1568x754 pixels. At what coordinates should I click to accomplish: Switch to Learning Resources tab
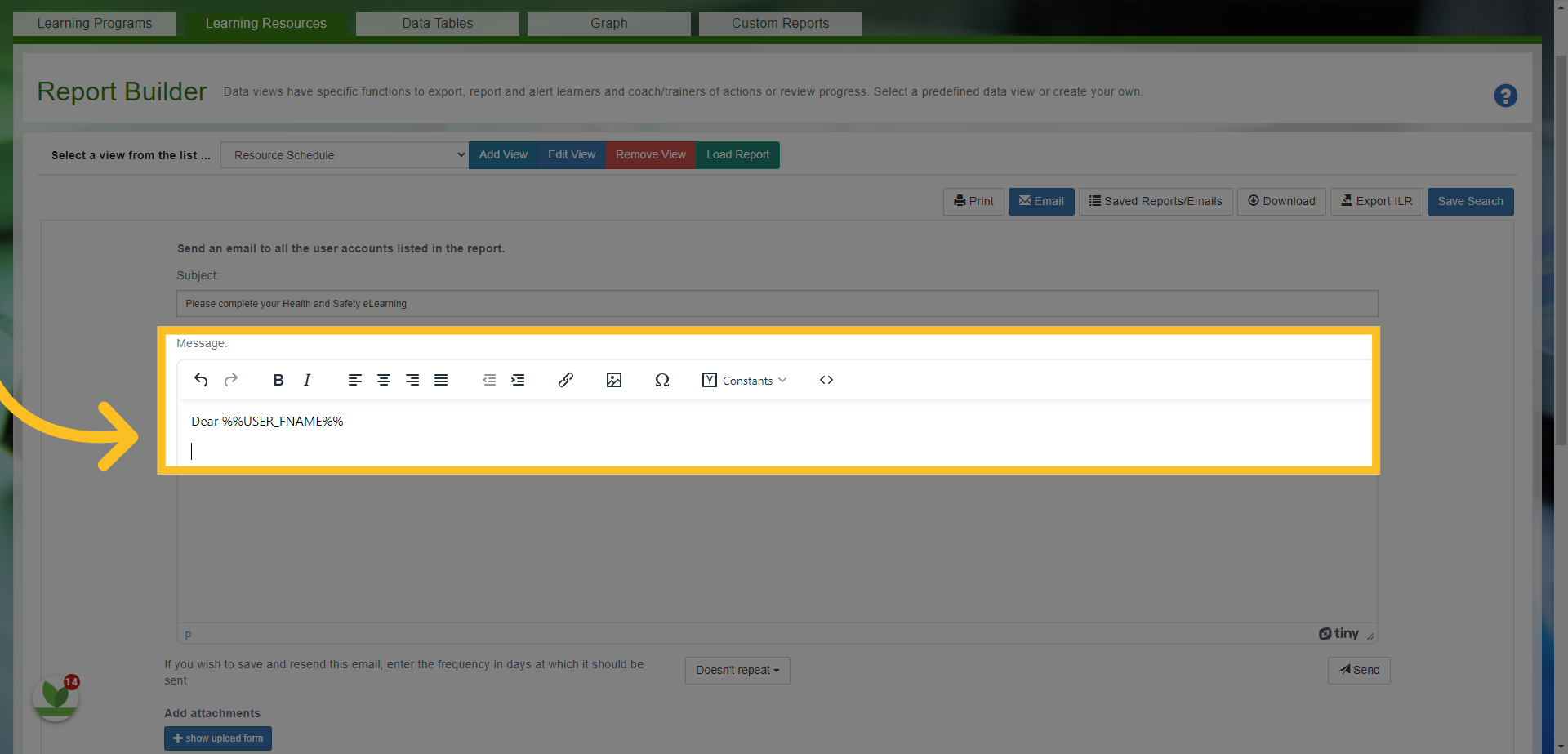coord(266,24)
